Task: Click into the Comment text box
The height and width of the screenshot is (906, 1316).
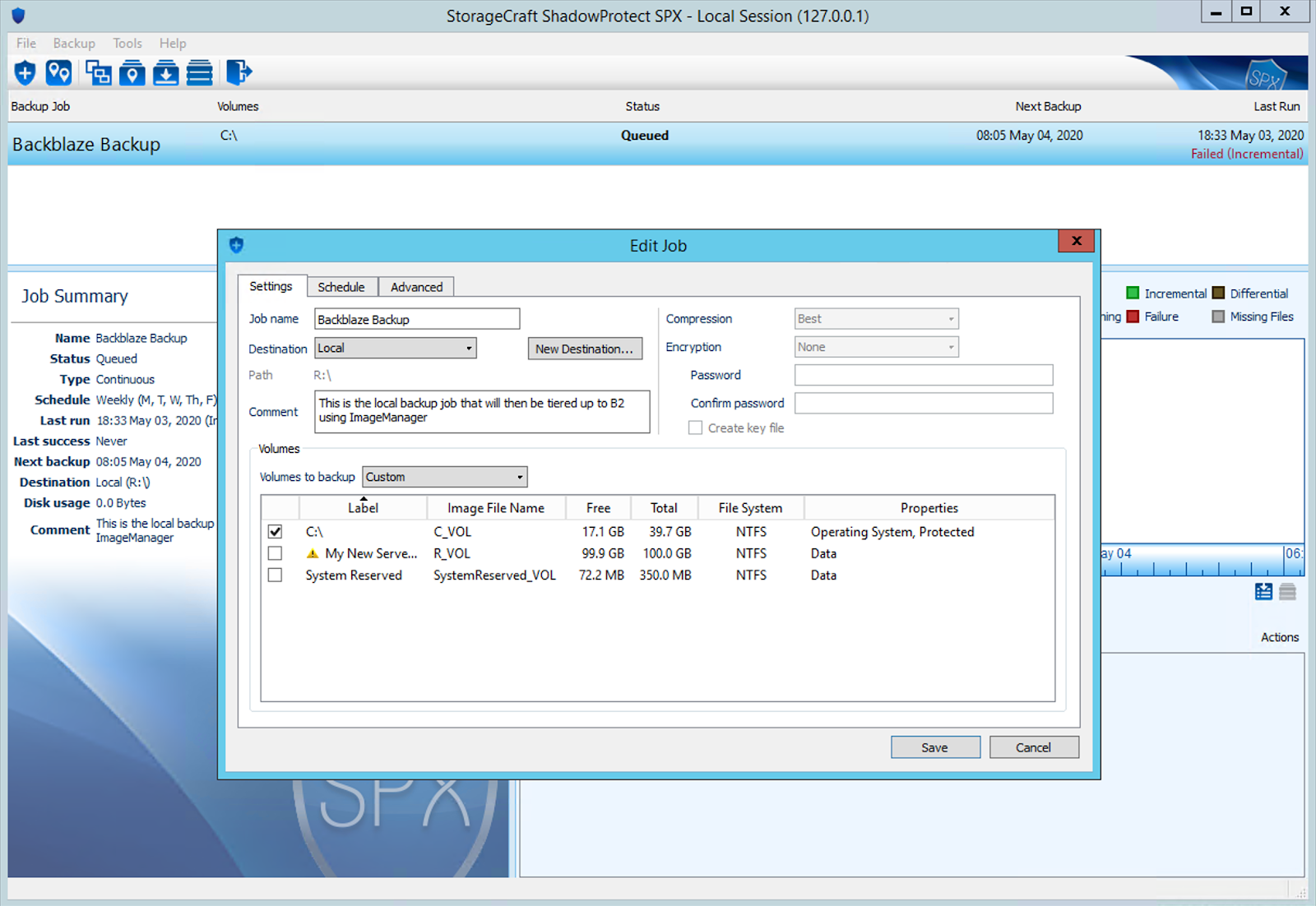Action: [482, 412]
